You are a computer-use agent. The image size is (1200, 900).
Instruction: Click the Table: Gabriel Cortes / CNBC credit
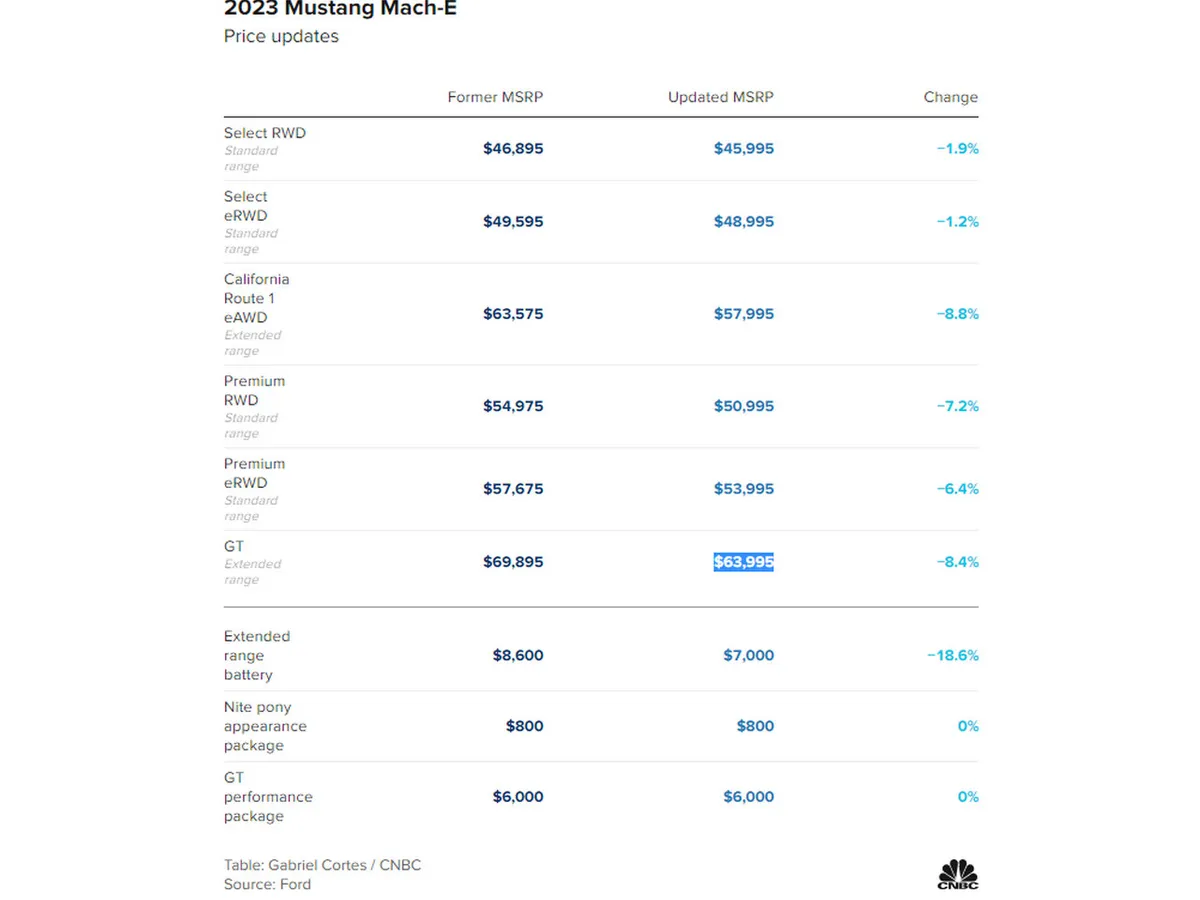(322, 865)
